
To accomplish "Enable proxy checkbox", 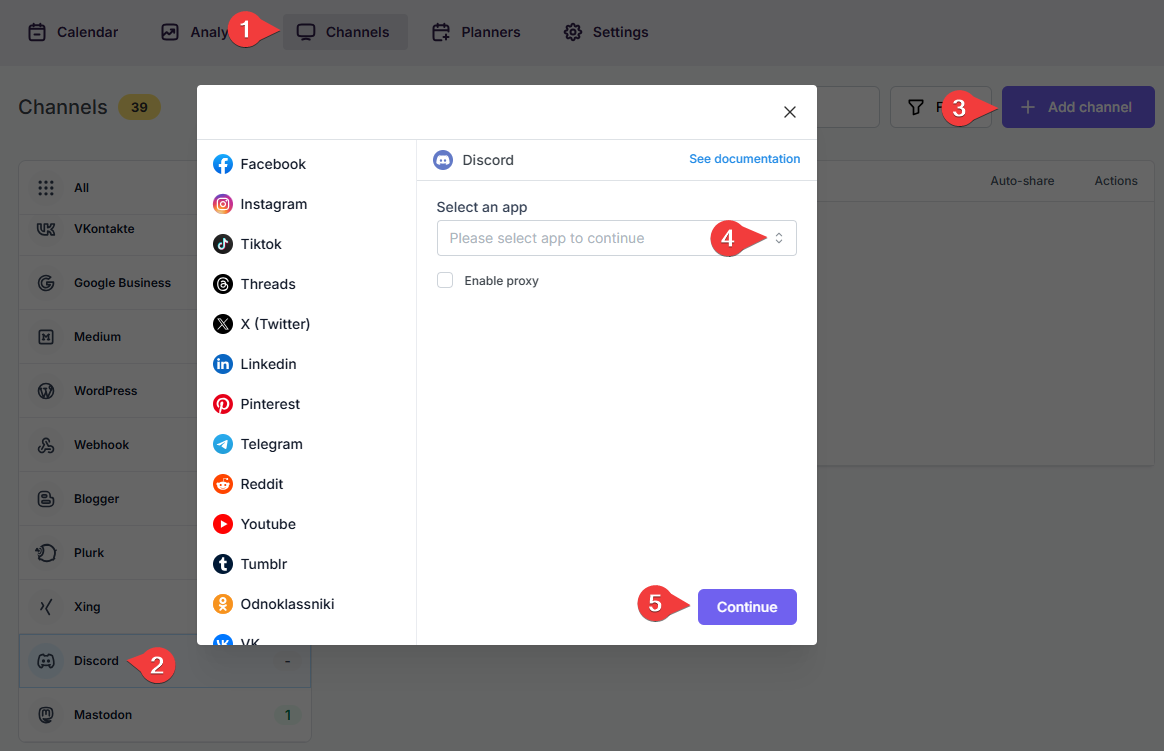I will click(445, 281).
